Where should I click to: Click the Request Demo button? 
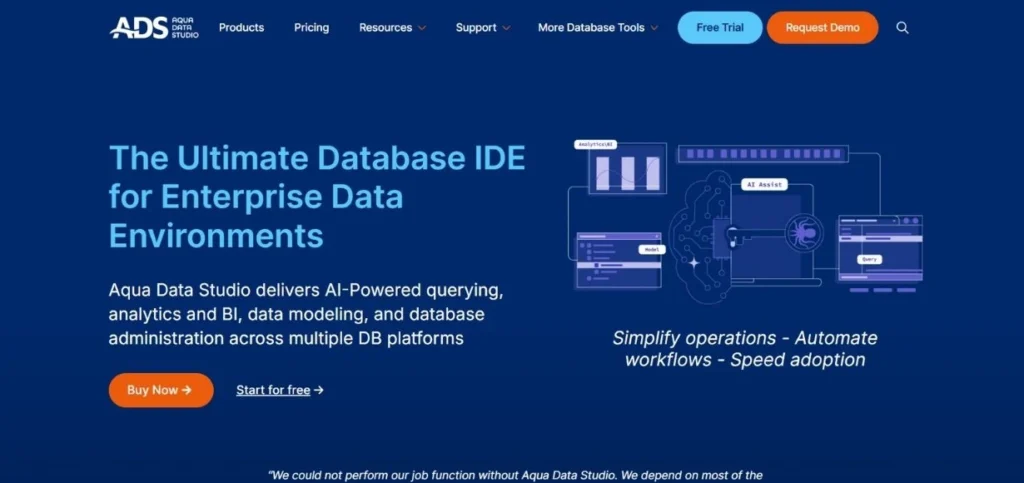[x=822, y=27]
